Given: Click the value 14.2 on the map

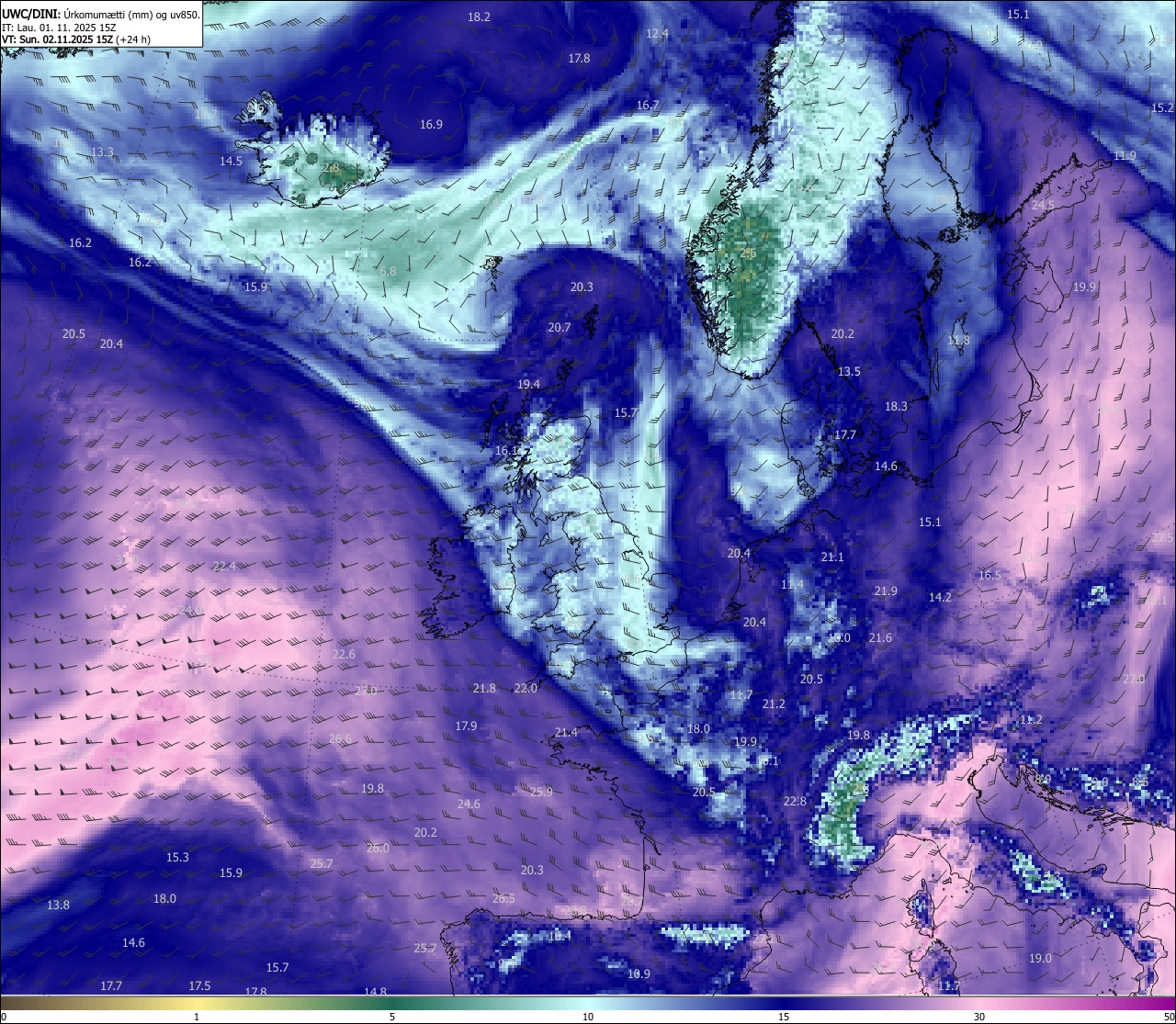Looking at the screenshot, I should pos(940,597).
